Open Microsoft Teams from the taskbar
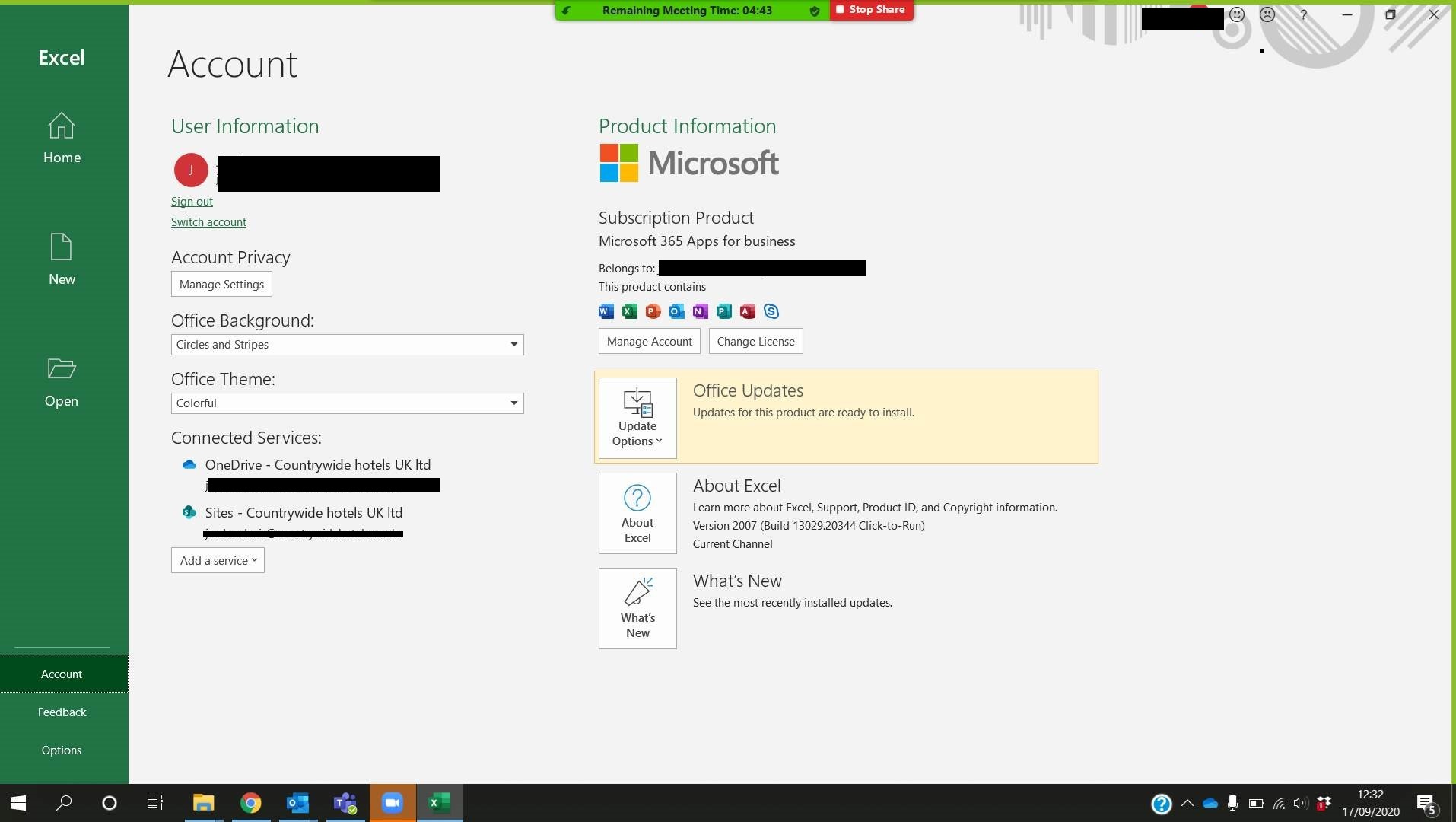 (345, 803)
